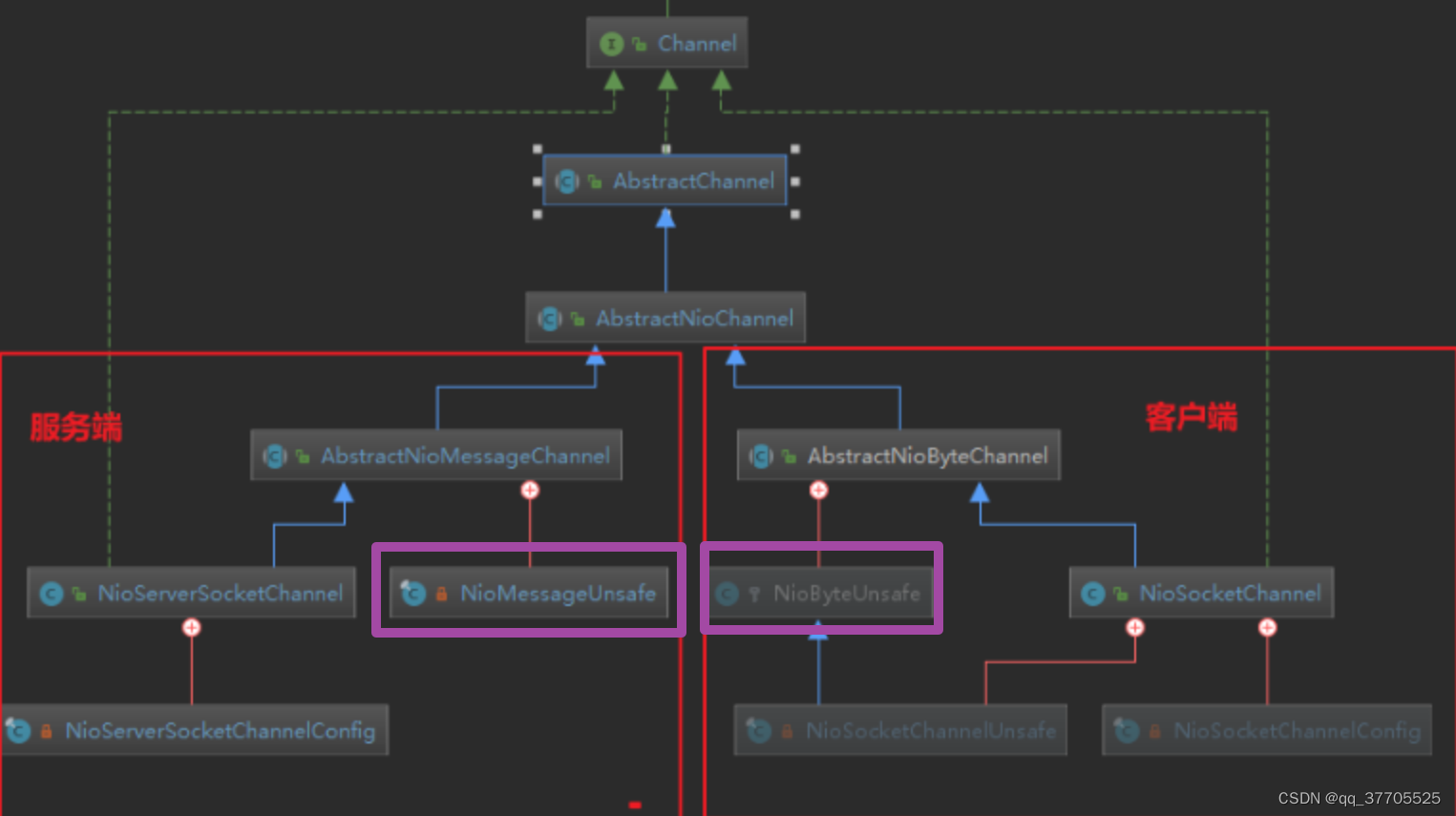
Task: Click the class icon on NioServerSocketChannelConfig
Action: [17, 731]
